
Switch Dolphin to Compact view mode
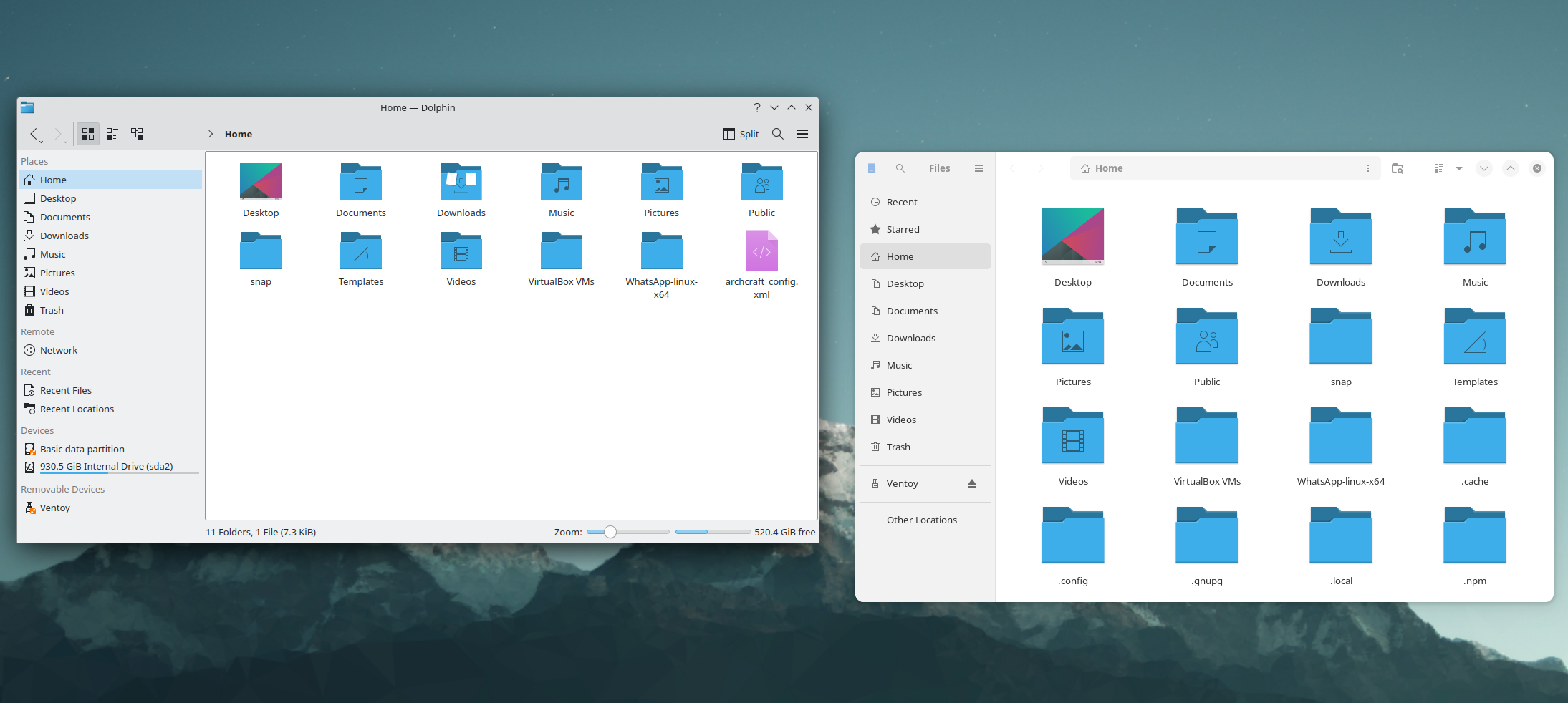112,134
